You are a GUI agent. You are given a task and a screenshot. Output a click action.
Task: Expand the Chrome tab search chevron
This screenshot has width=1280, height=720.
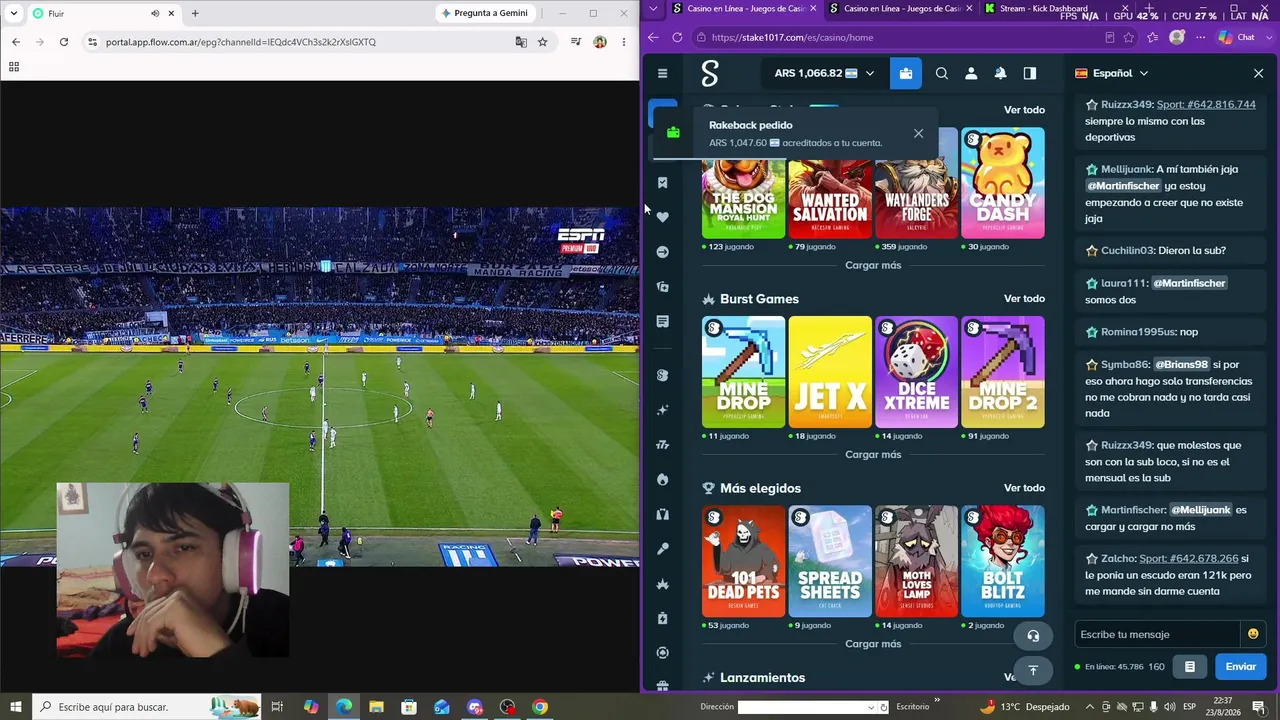13,13
